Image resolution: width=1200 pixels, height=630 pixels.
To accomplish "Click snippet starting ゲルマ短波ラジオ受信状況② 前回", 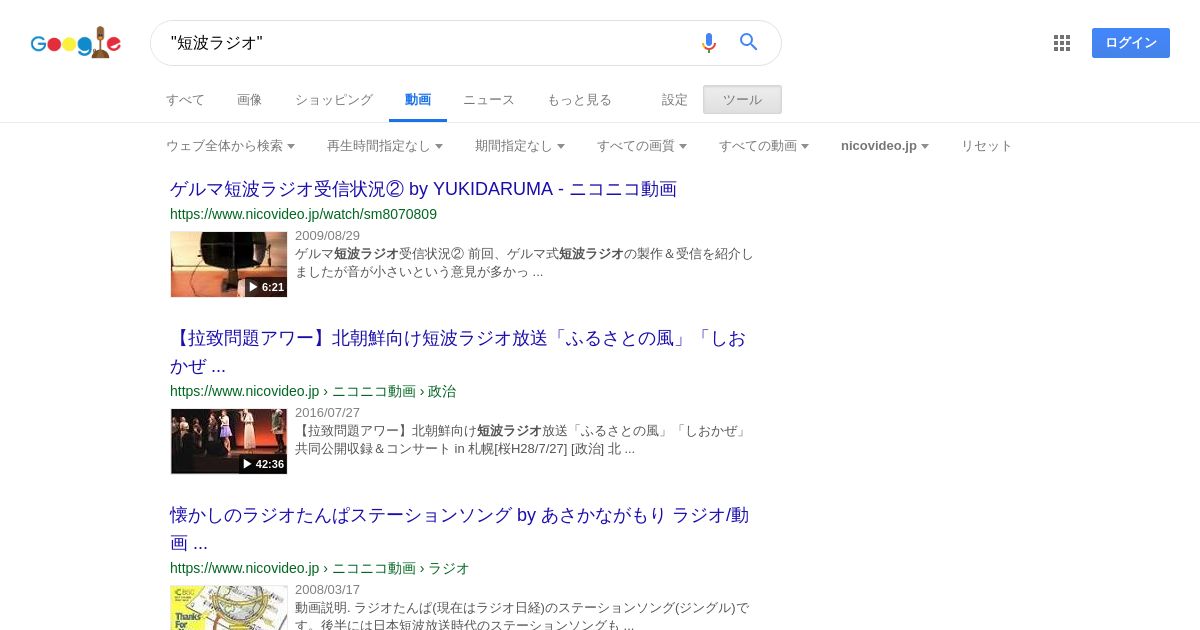I will coord(524,263).
